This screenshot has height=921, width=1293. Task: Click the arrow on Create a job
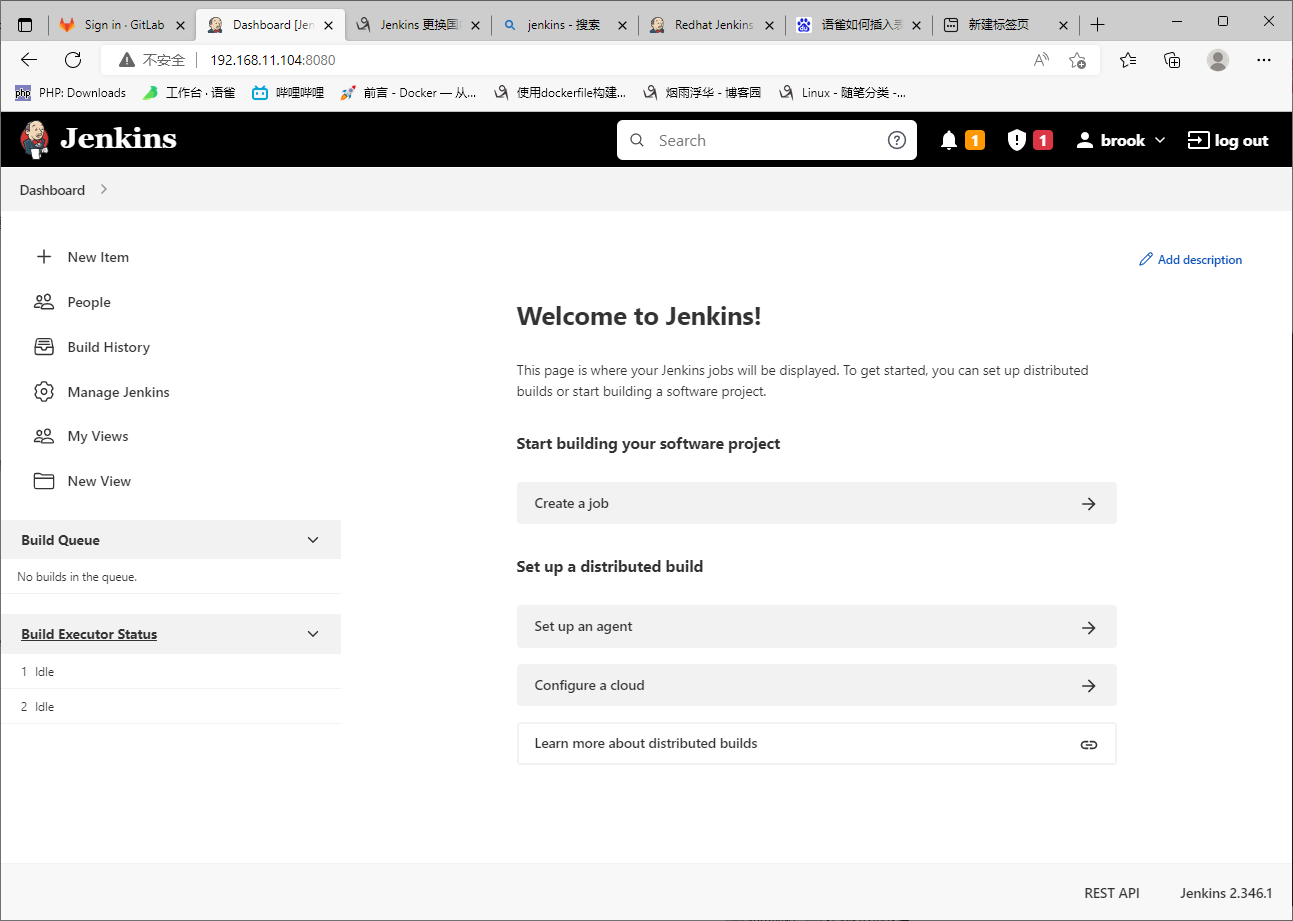coord(1089,504)
